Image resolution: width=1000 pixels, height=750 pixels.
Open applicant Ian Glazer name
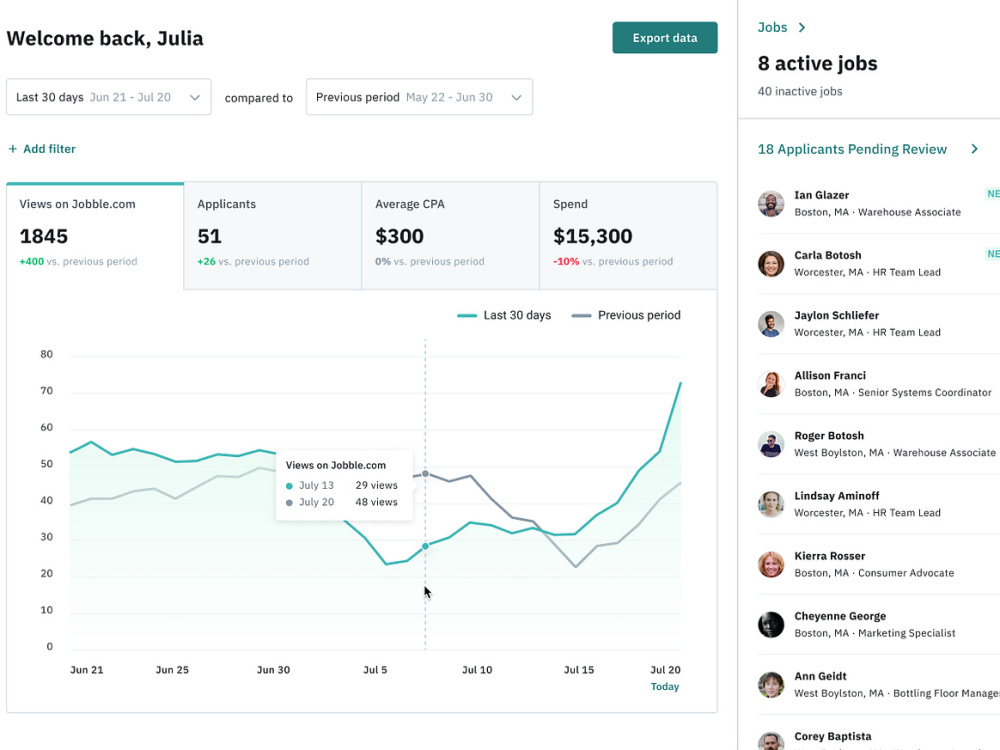[x=821, y=195]
